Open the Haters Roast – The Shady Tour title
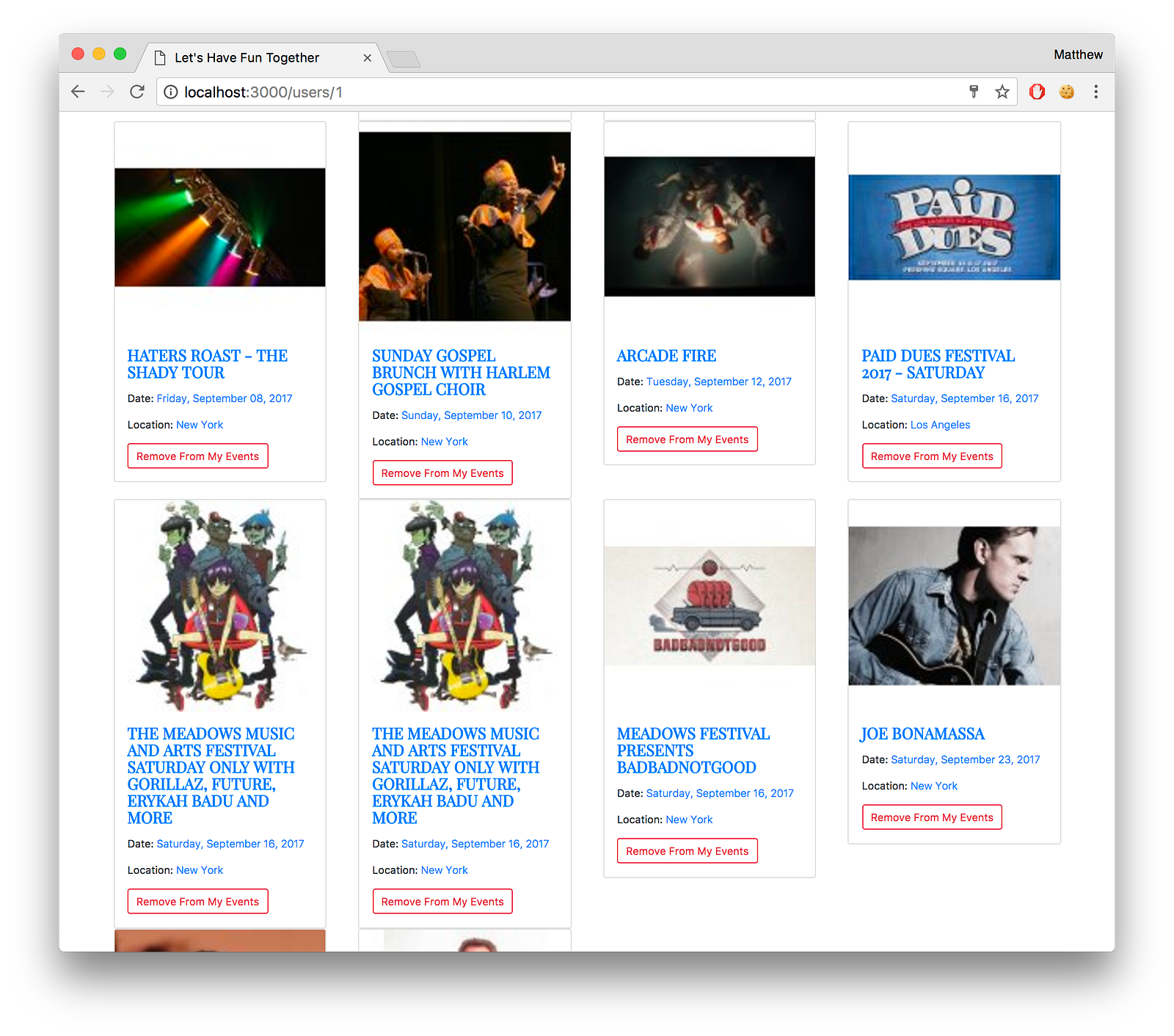 click(208, 365)
